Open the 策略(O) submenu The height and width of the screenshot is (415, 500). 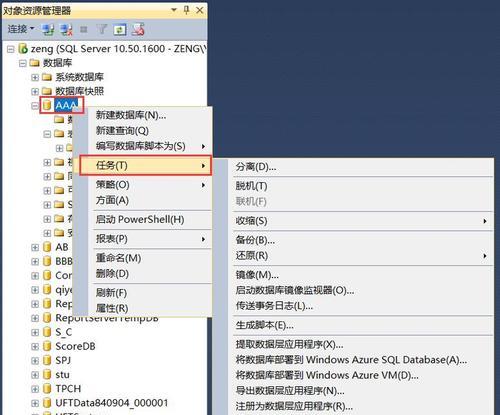coord(150,185)
